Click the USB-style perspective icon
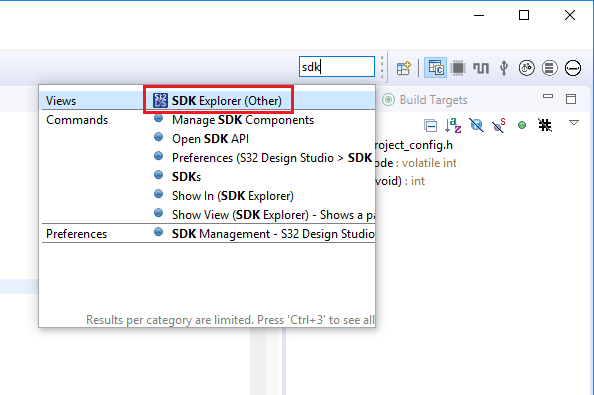This screenshot has width=594, height=395. pos(504,68)
